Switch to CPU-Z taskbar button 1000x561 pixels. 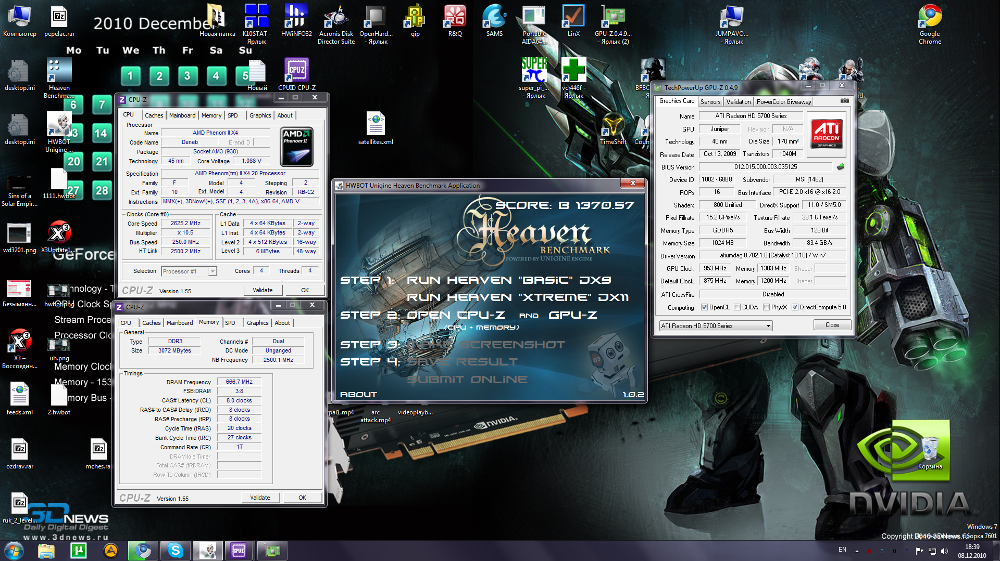click(x=239, y=550)
